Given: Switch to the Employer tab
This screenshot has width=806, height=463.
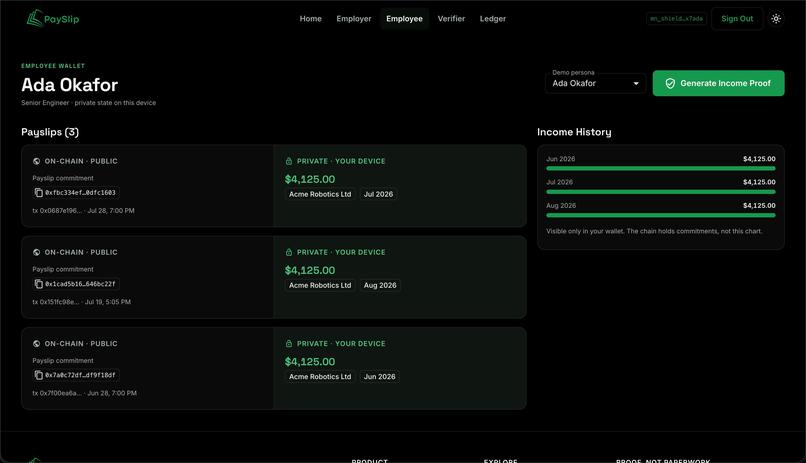Looking at the screenshot, I should point(354,18).
